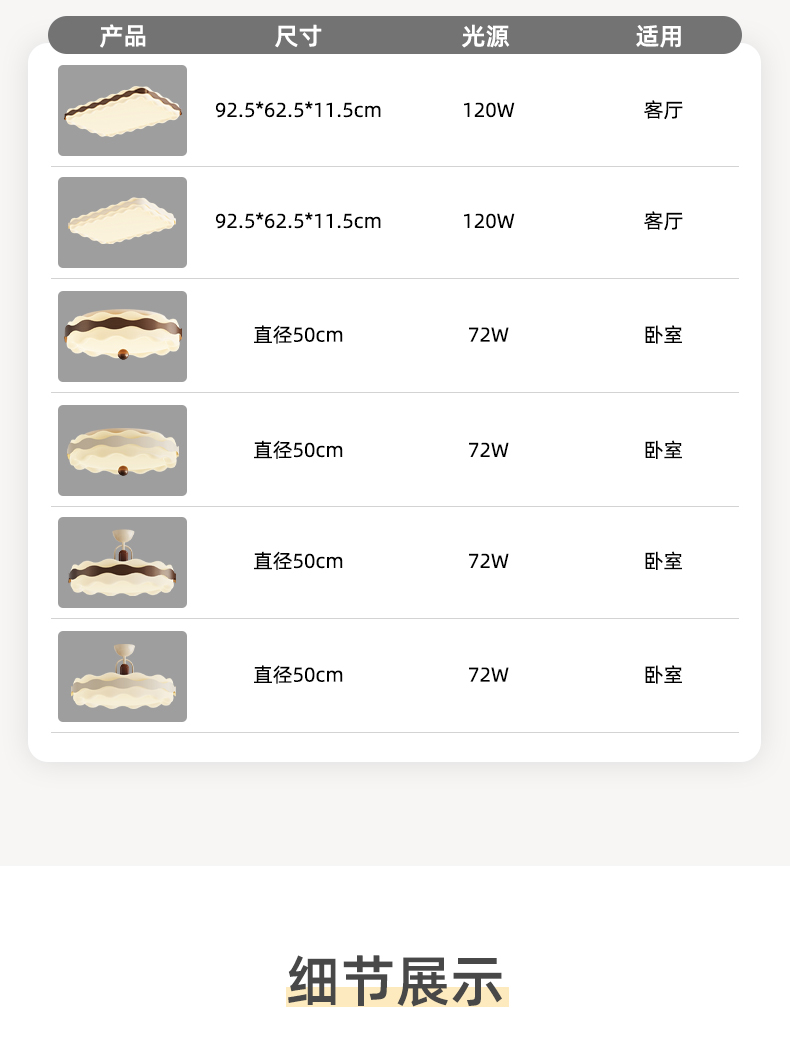Click 直径50cm in the last table row
The image size is (790, 1046).
298,675
